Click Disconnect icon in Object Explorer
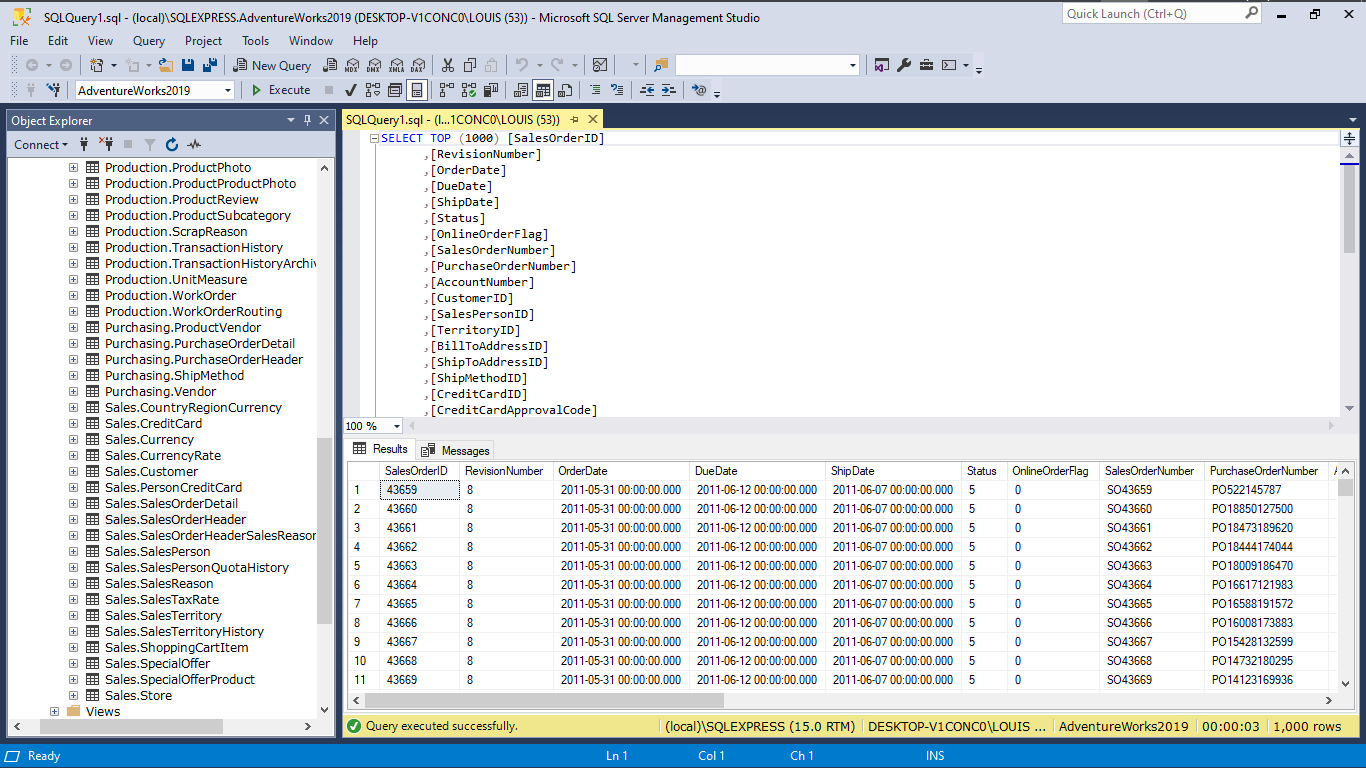Image resolution: width=1366 pixels, height=768 pixels. coord(106,144)
